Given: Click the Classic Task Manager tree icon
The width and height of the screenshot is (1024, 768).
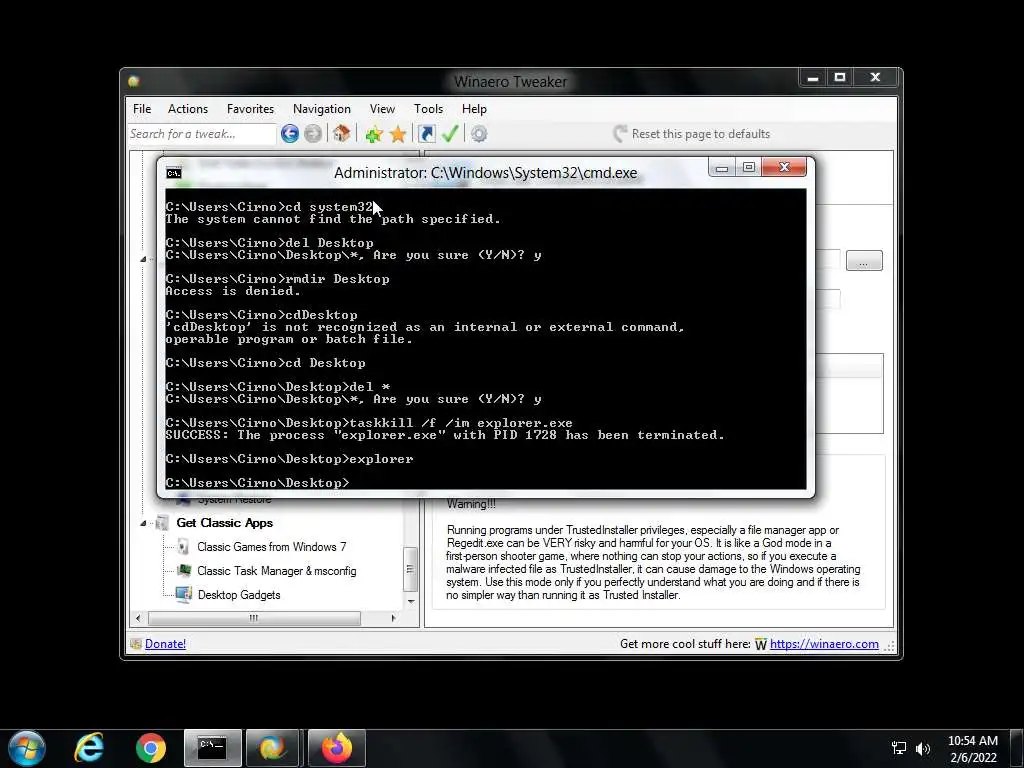Looking at the screenshot, I should point(184,571).
